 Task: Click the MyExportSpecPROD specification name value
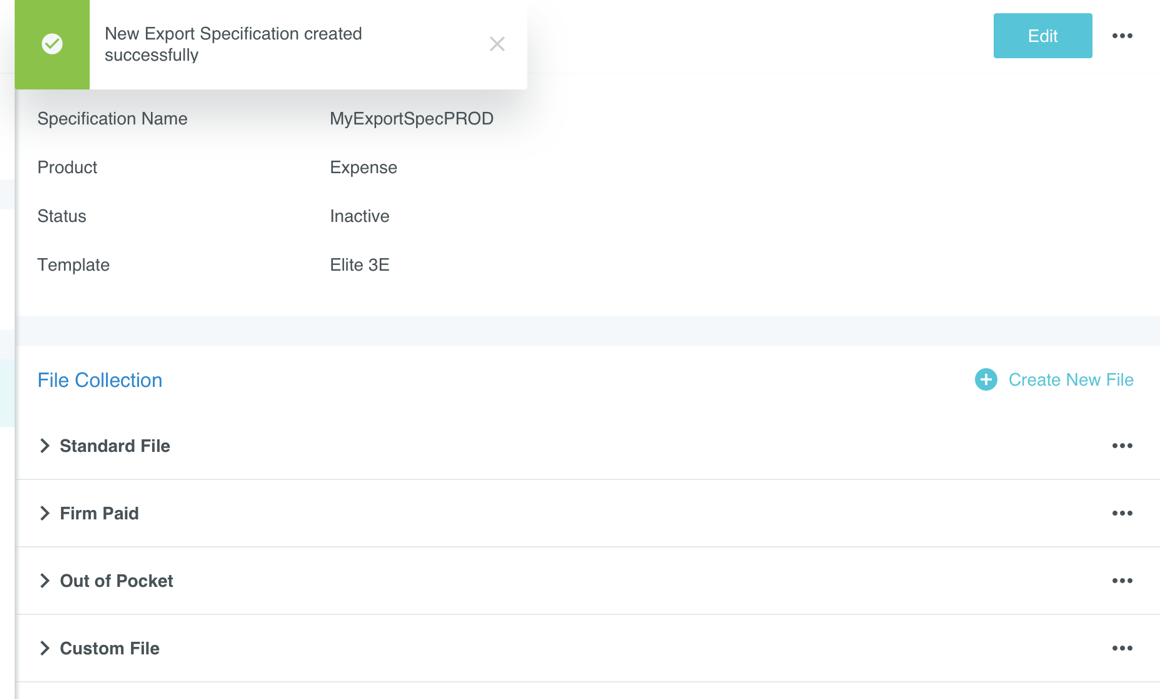[411, 119]
